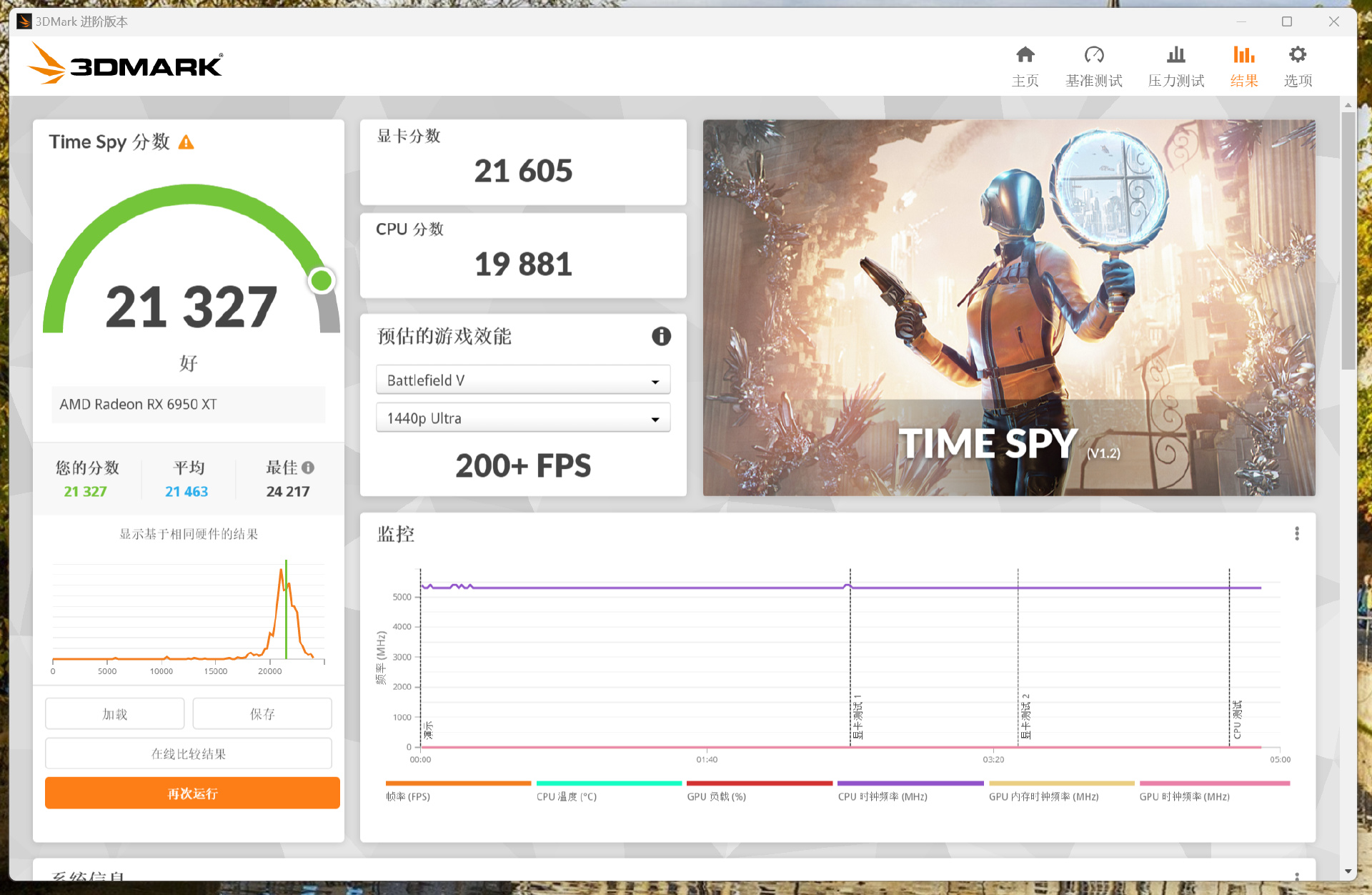This screenshot has width=1372, height=895.
Task: Click the Time Spy score warning triangle
Action: tap(186, 142)
